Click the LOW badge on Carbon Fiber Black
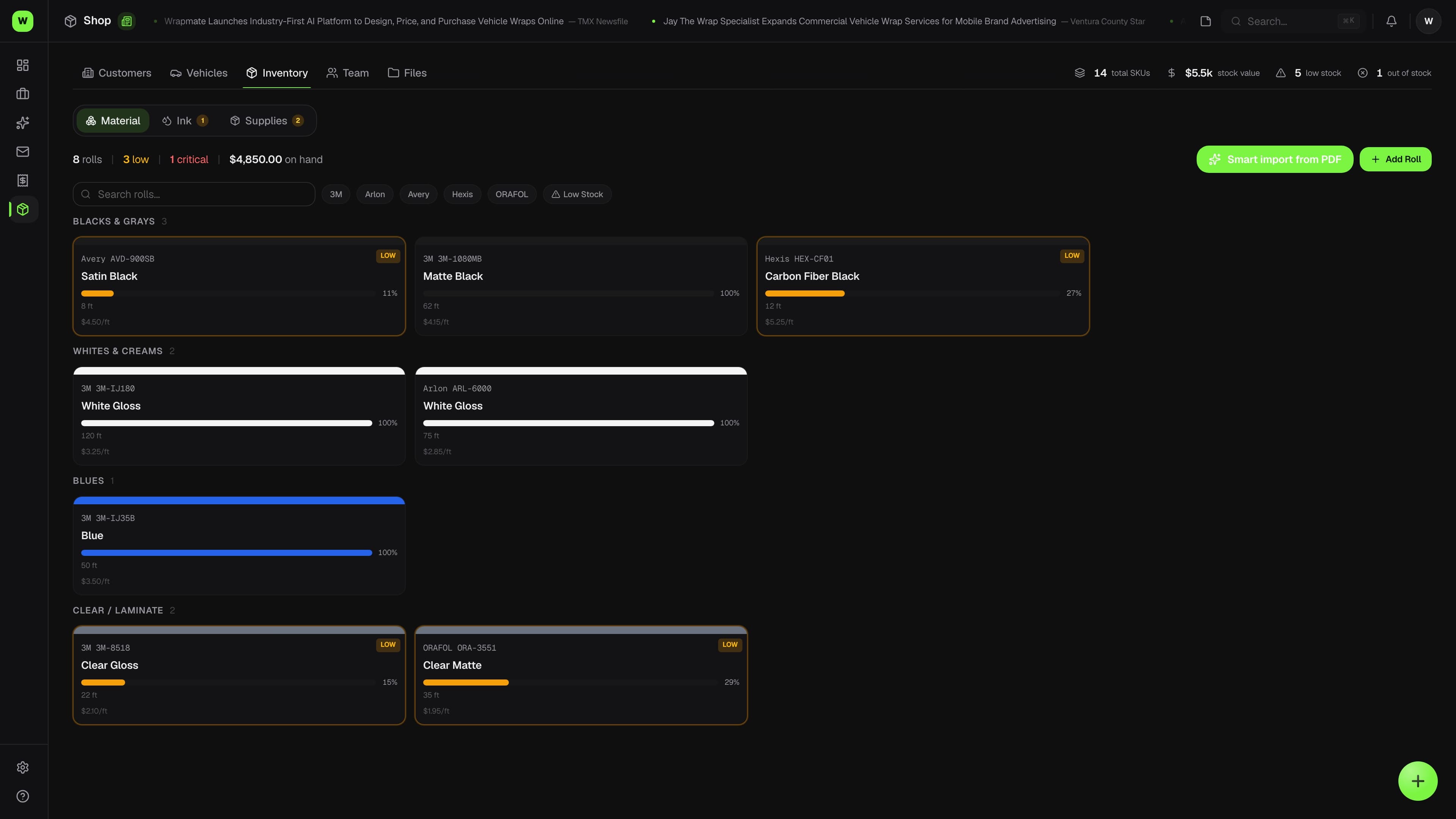Image resolution: width=1456 pixels, height=819 pixels. click(x=1072, y=256)
